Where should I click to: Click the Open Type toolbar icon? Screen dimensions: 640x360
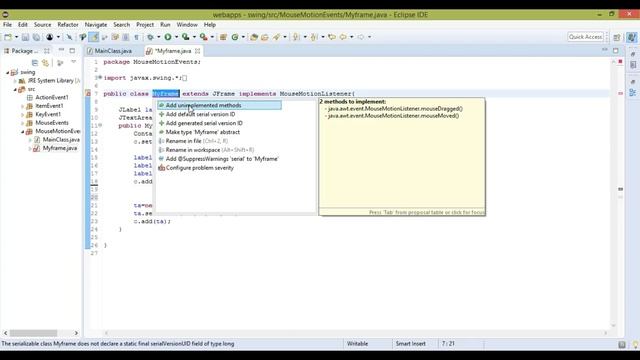tap(254, 37)
